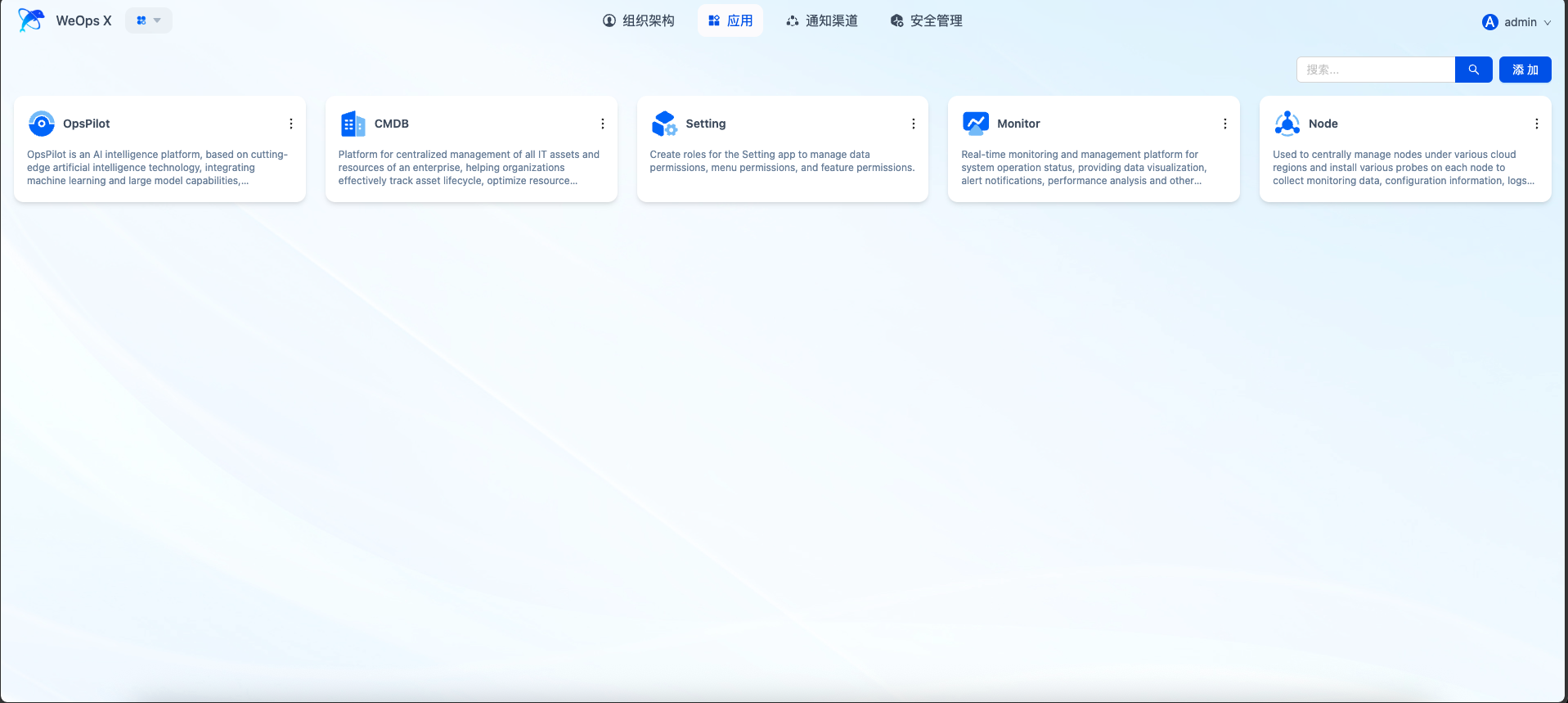Open the app switcher dropdown beside WeOps X
Viewport: 1568px width, 703px height.
point(149,20)
